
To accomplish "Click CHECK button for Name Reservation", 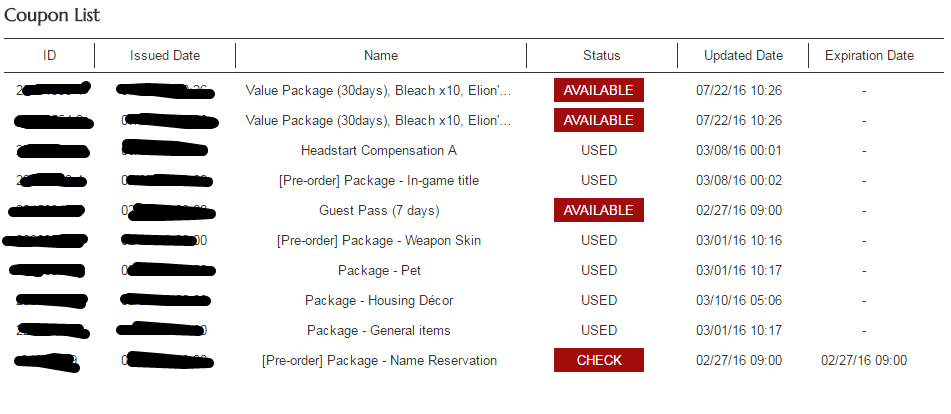I will (598, 360).
